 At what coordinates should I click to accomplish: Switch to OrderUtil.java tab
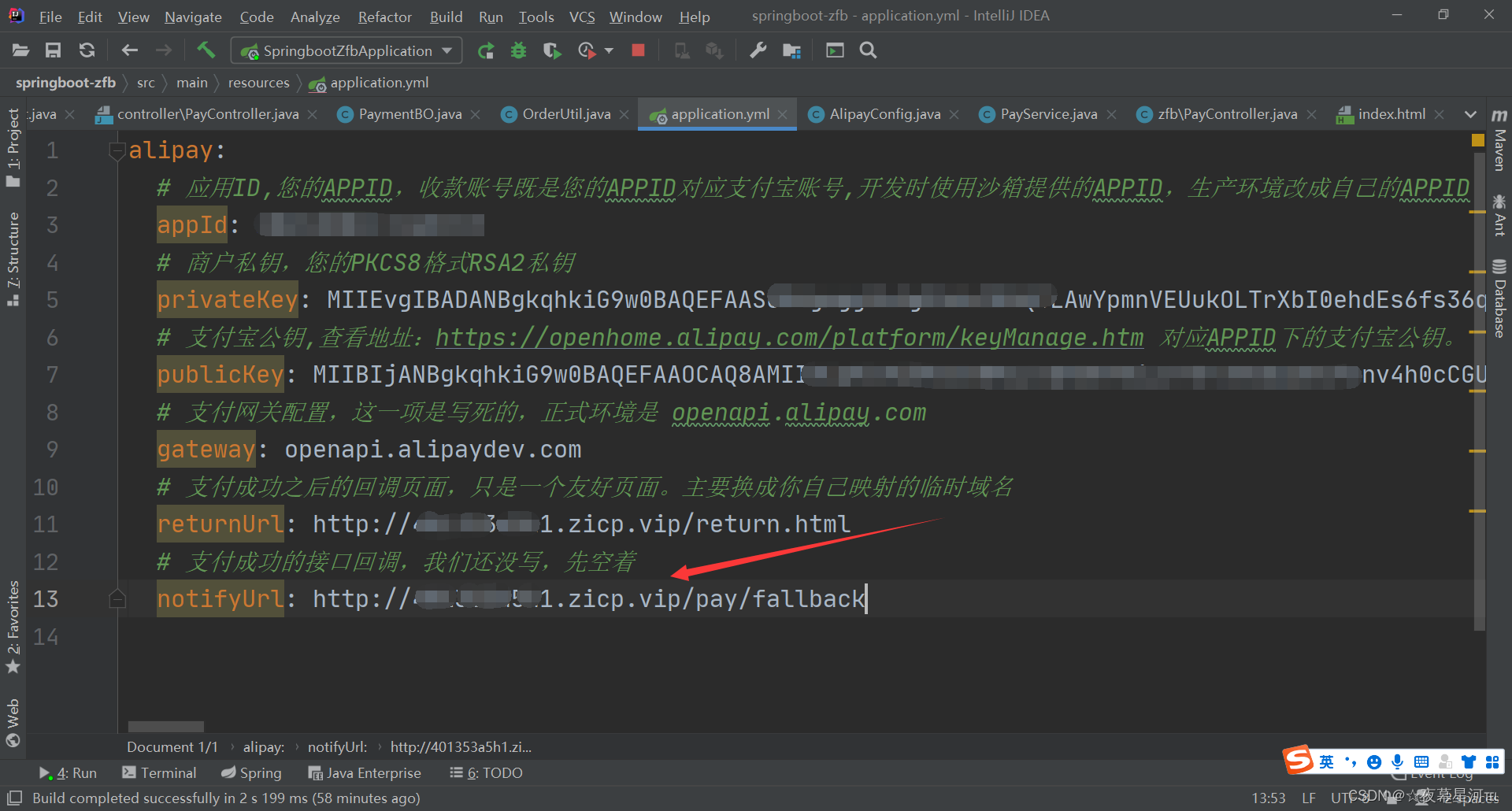tap(566, 114)
